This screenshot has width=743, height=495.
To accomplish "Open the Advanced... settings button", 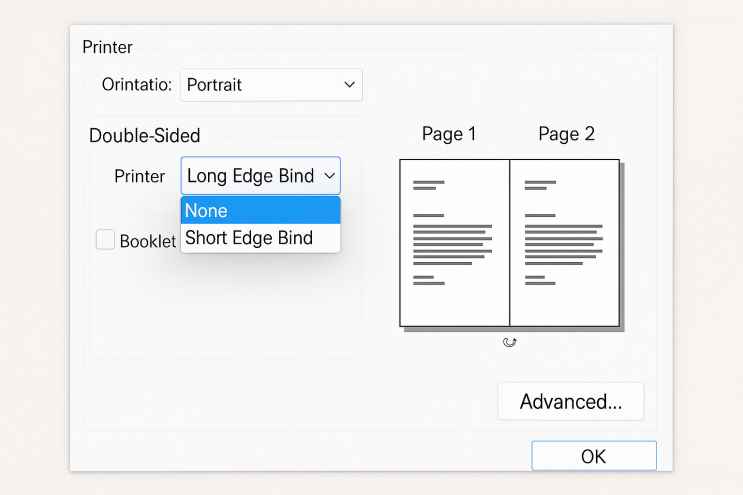I will 571,402.
